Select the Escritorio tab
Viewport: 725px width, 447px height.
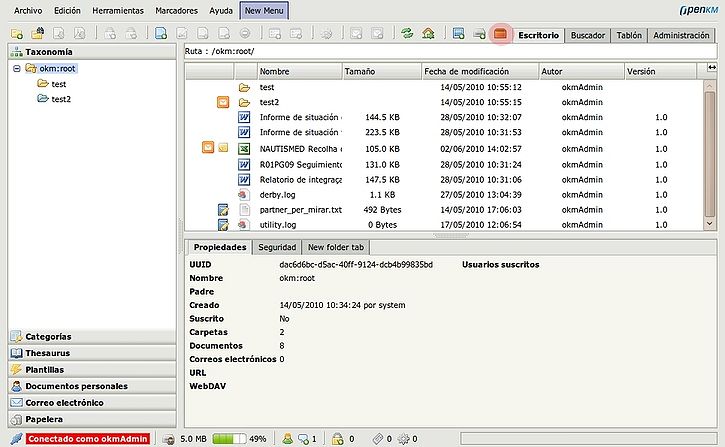pos(538,35)
